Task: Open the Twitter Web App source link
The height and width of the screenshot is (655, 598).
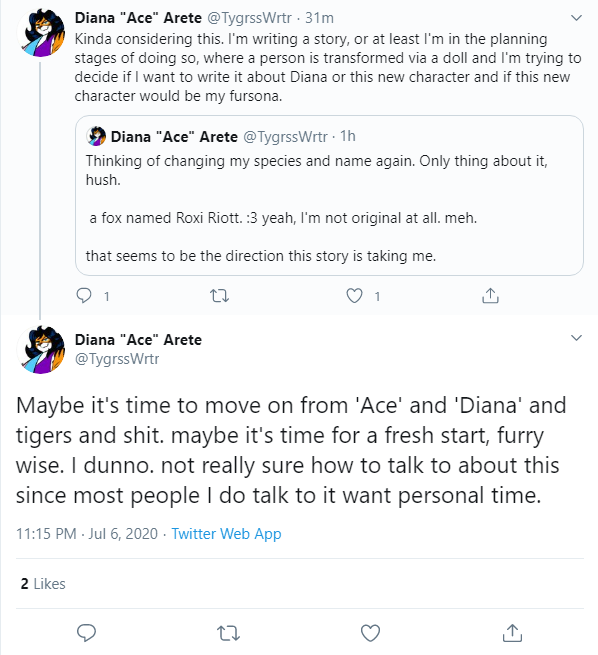Action: (x=226, y=534)
